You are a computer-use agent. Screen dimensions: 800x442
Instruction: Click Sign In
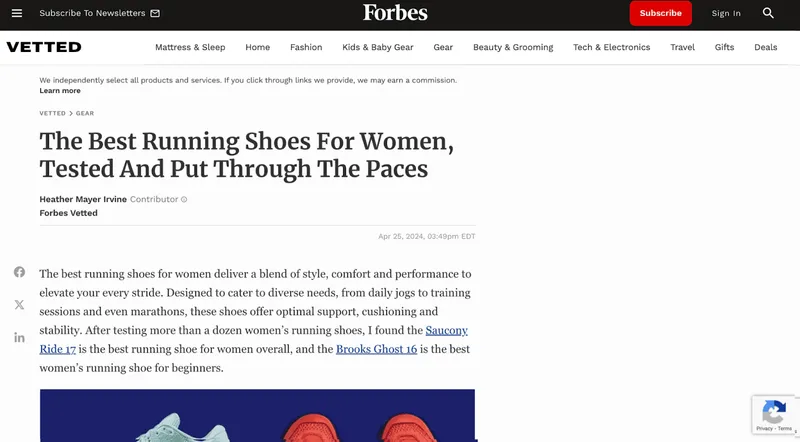point(726,13)
